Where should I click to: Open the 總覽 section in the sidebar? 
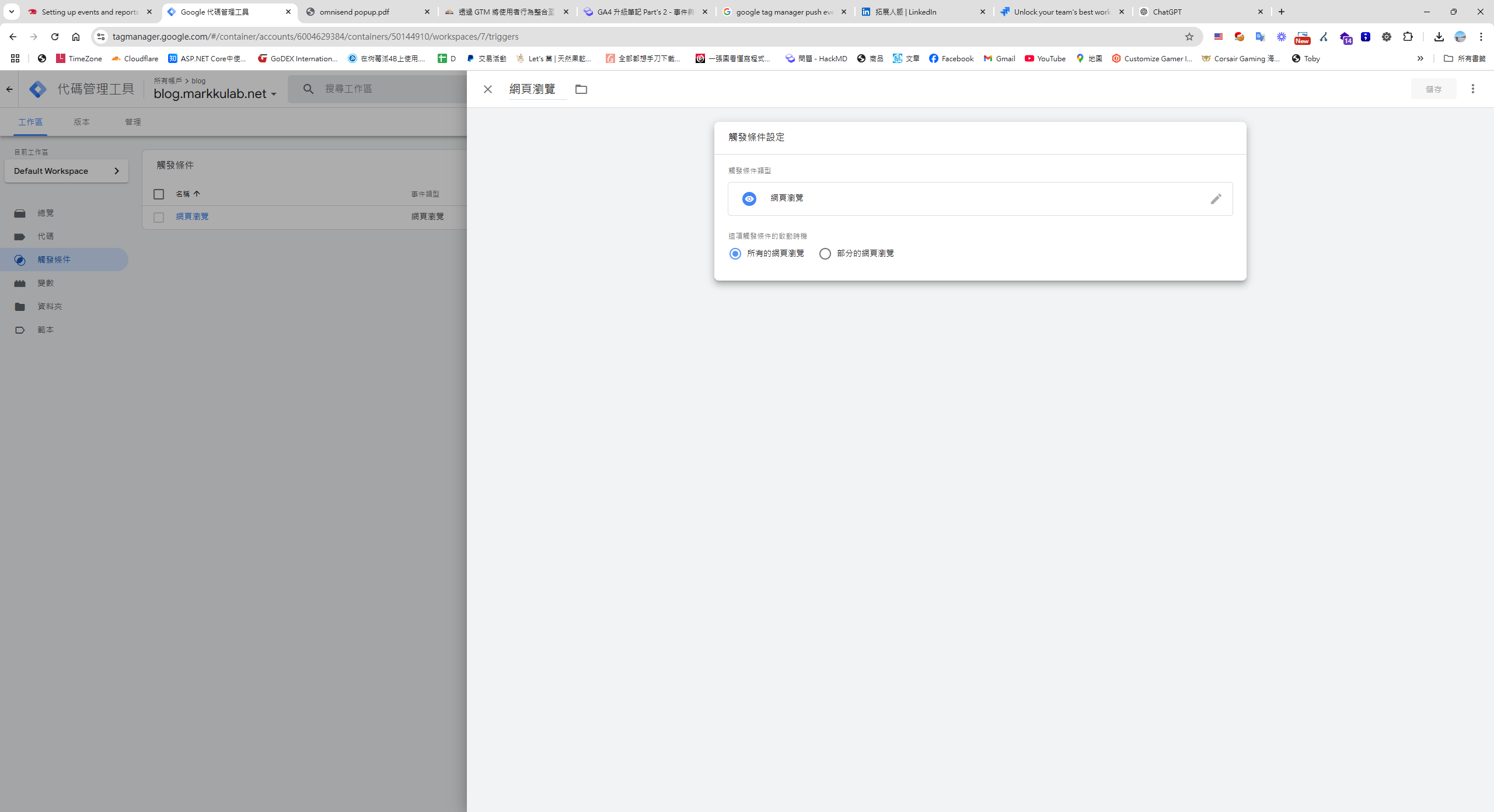click(45, 213)
